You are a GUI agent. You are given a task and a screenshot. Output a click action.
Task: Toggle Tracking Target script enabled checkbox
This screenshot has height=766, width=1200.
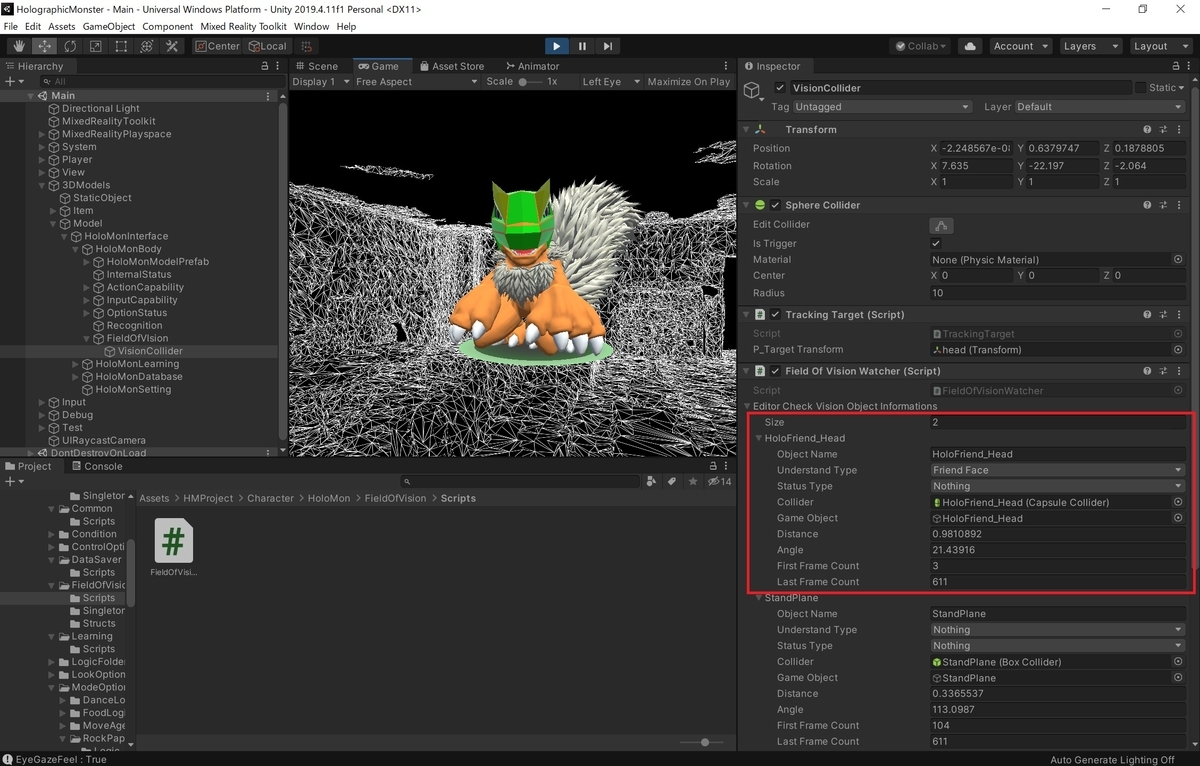click(x=775, y=315)
